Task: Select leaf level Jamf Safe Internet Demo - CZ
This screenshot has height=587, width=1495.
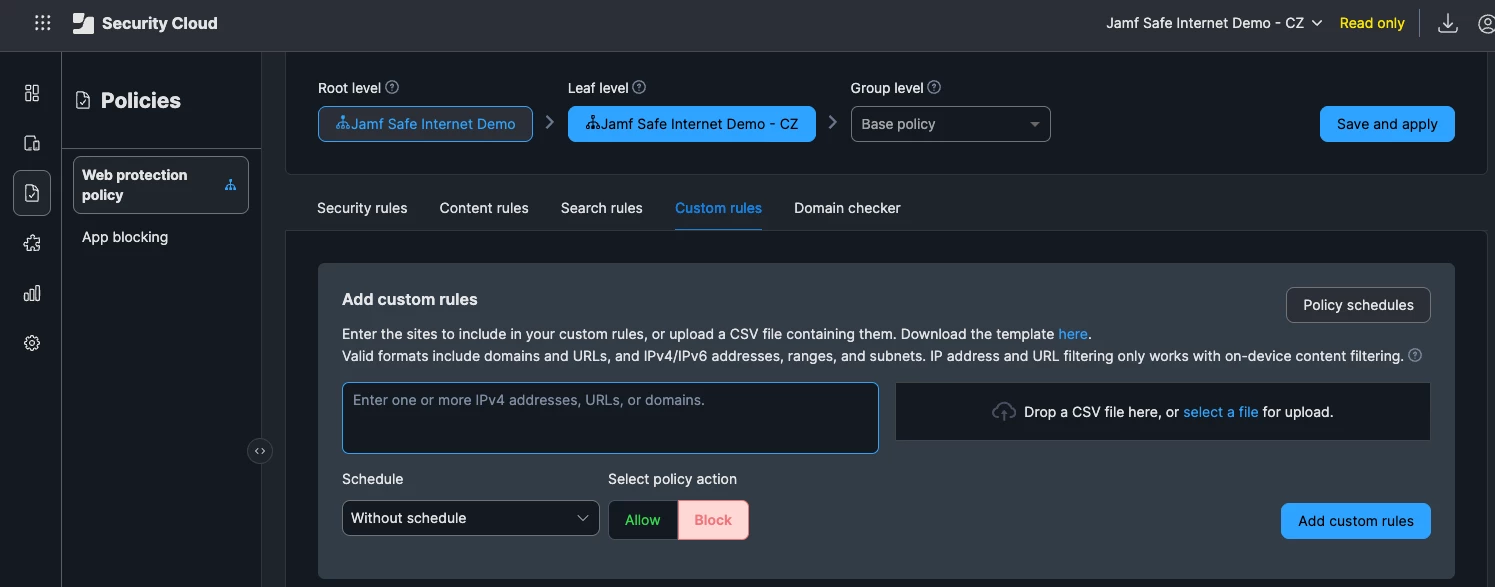Action: (x=692, y=124)
